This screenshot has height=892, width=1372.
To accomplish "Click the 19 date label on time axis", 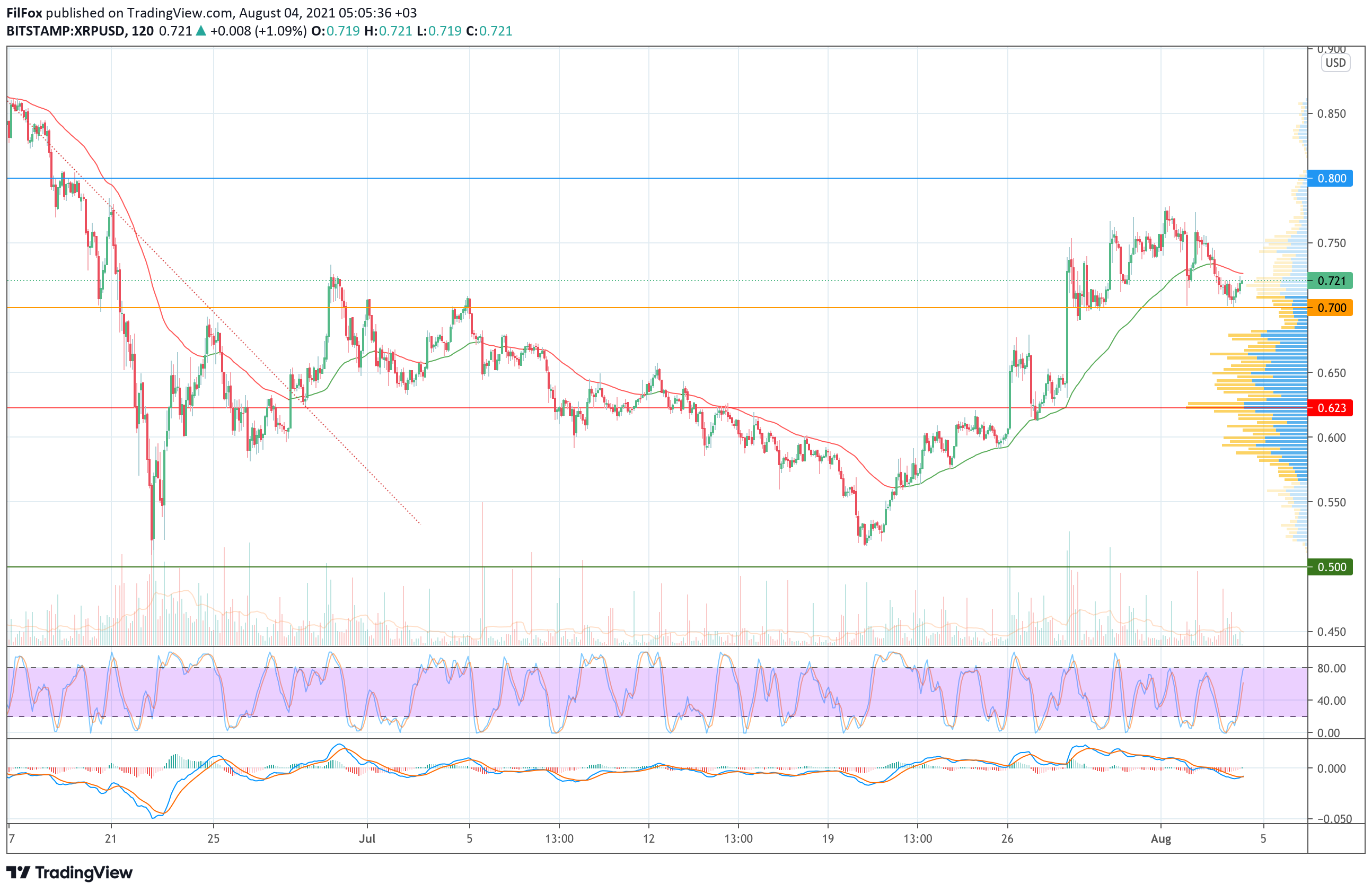I will click(828, 838).
